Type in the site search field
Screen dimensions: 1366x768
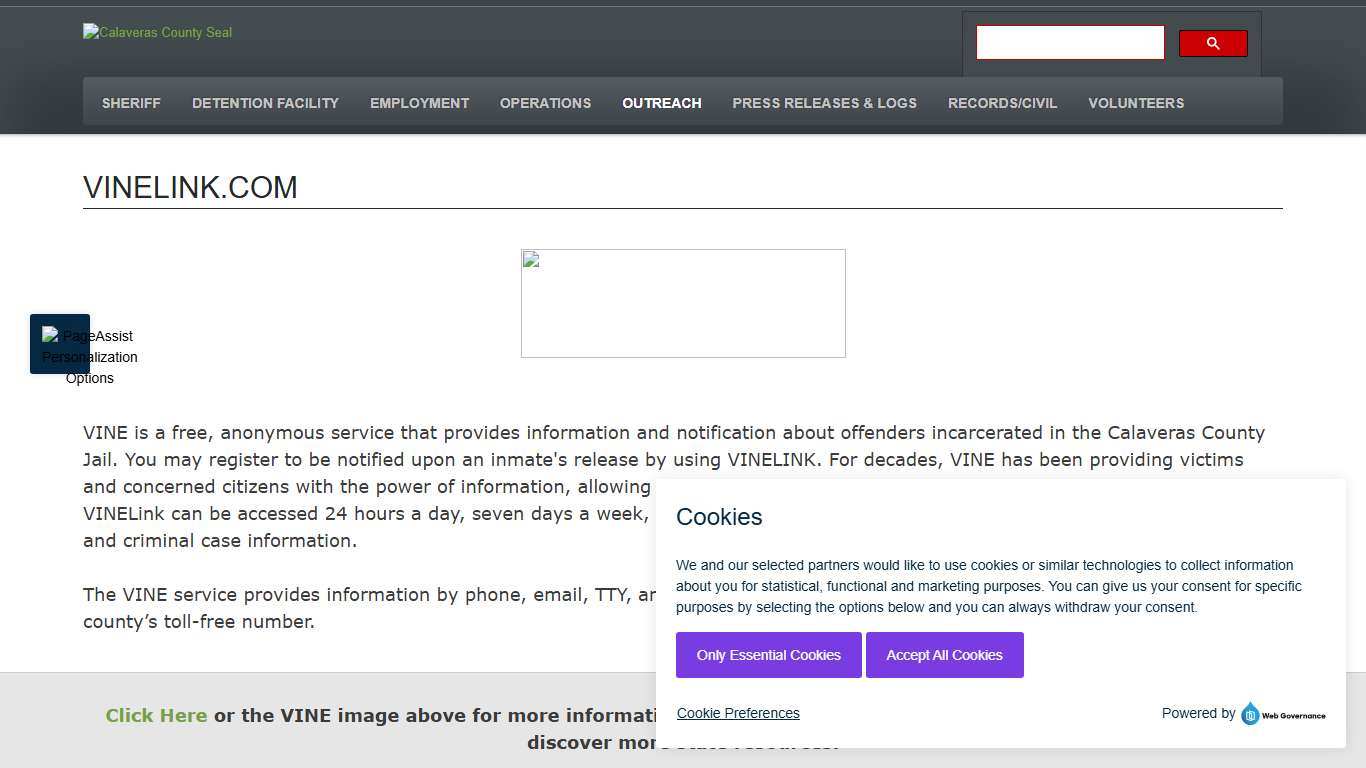(1070, 43)
